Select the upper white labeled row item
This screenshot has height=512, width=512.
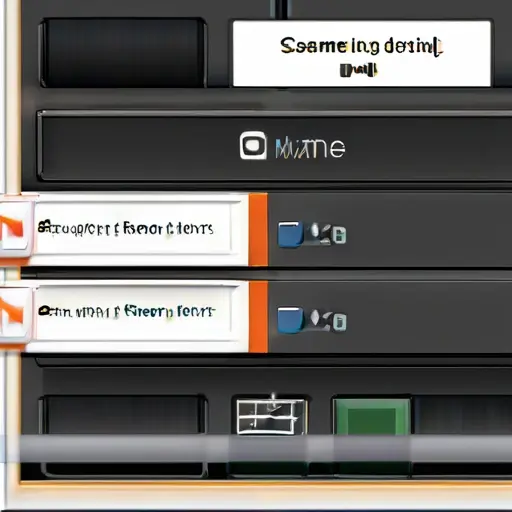[133, 229]
